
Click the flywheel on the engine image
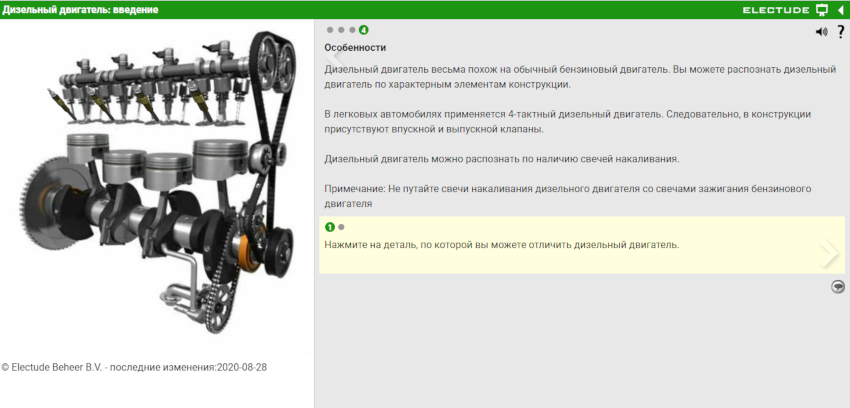(48, 202)
